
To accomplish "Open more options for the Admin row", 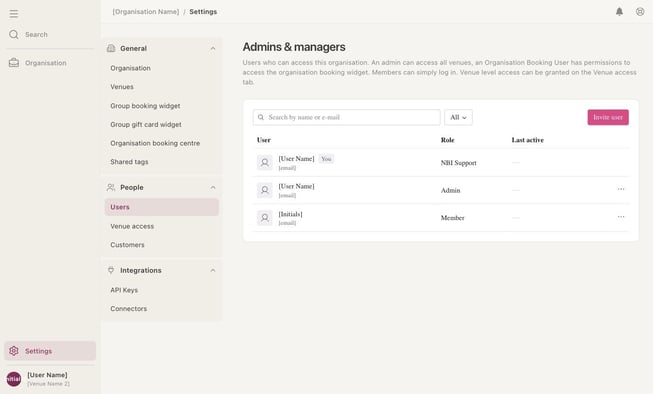I will pos(621,189).
